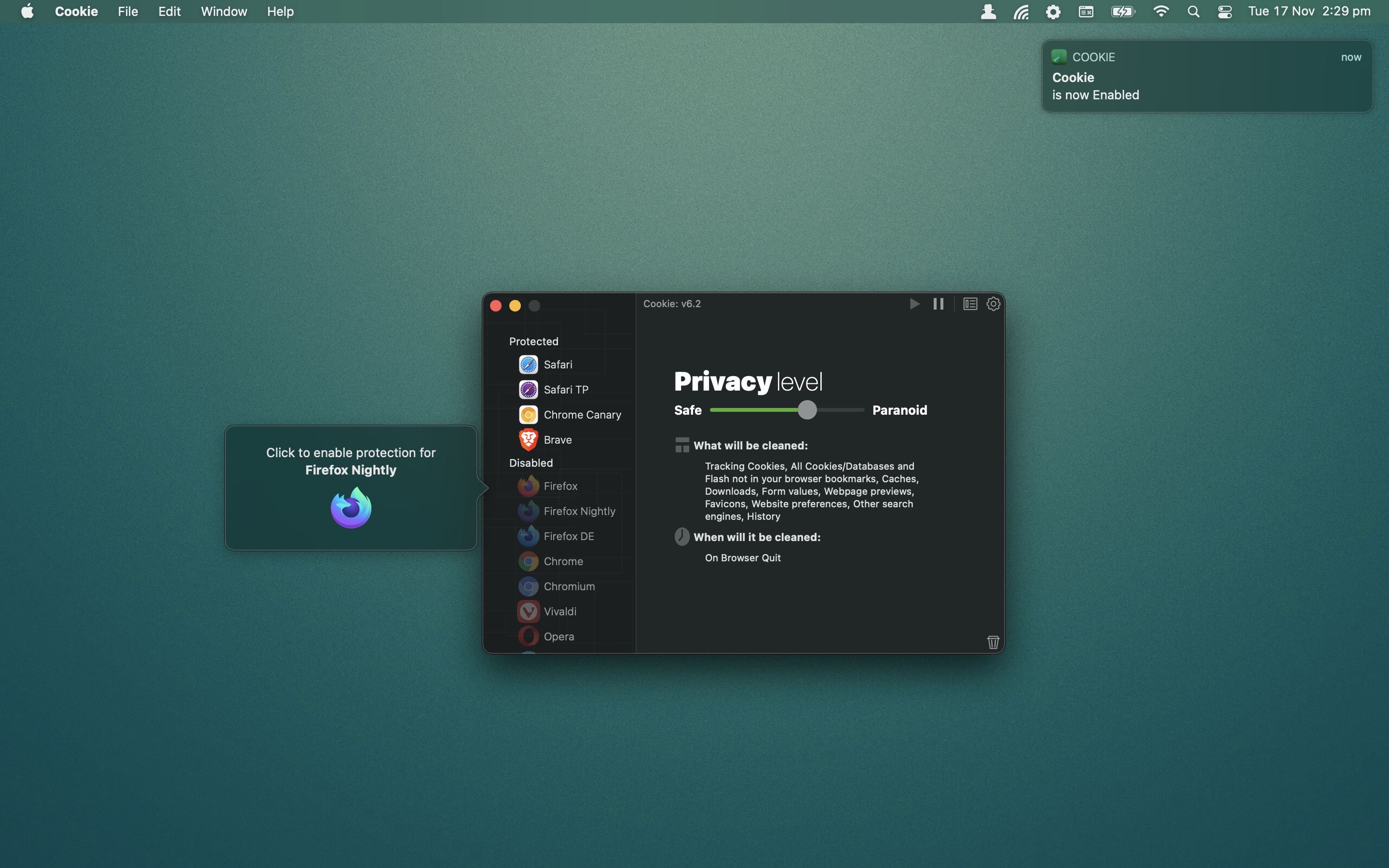Click the person silhouette menu bar icon
1389x868 pixels.
pyautogui.click(x=988, y=12)
